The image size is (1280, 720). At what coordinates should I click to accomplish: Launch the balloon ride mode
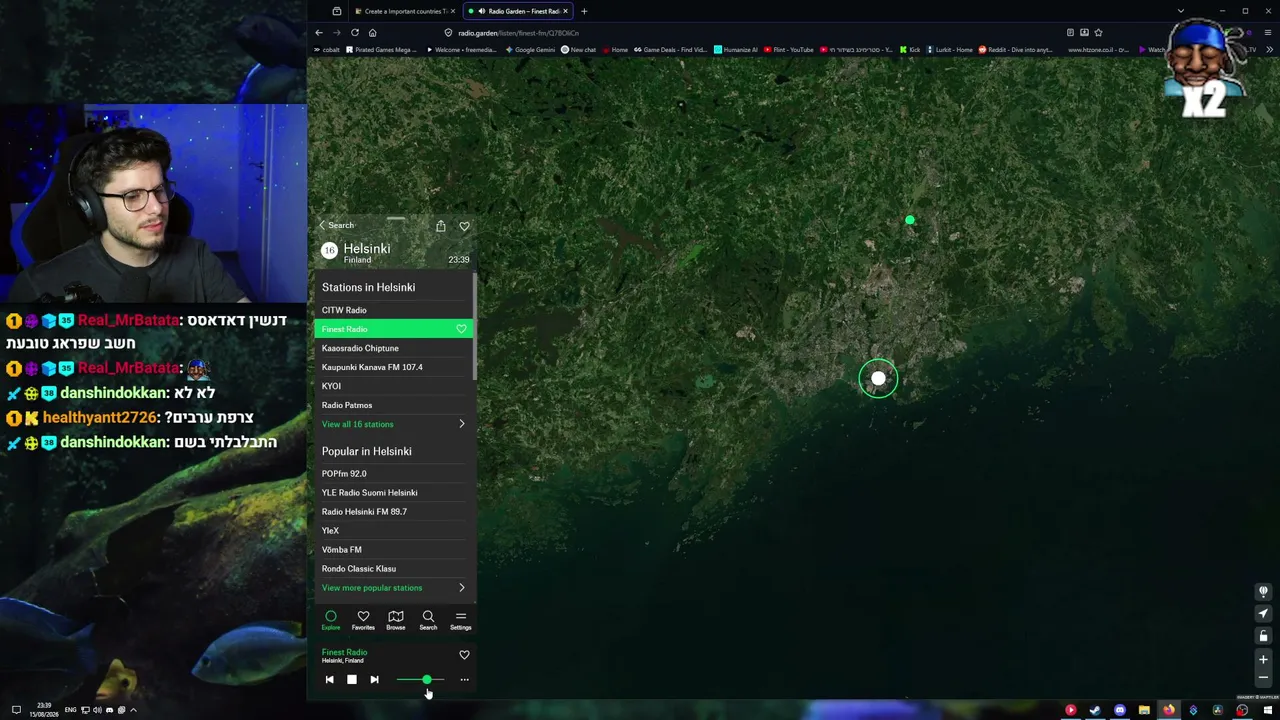pos(1263,591)
